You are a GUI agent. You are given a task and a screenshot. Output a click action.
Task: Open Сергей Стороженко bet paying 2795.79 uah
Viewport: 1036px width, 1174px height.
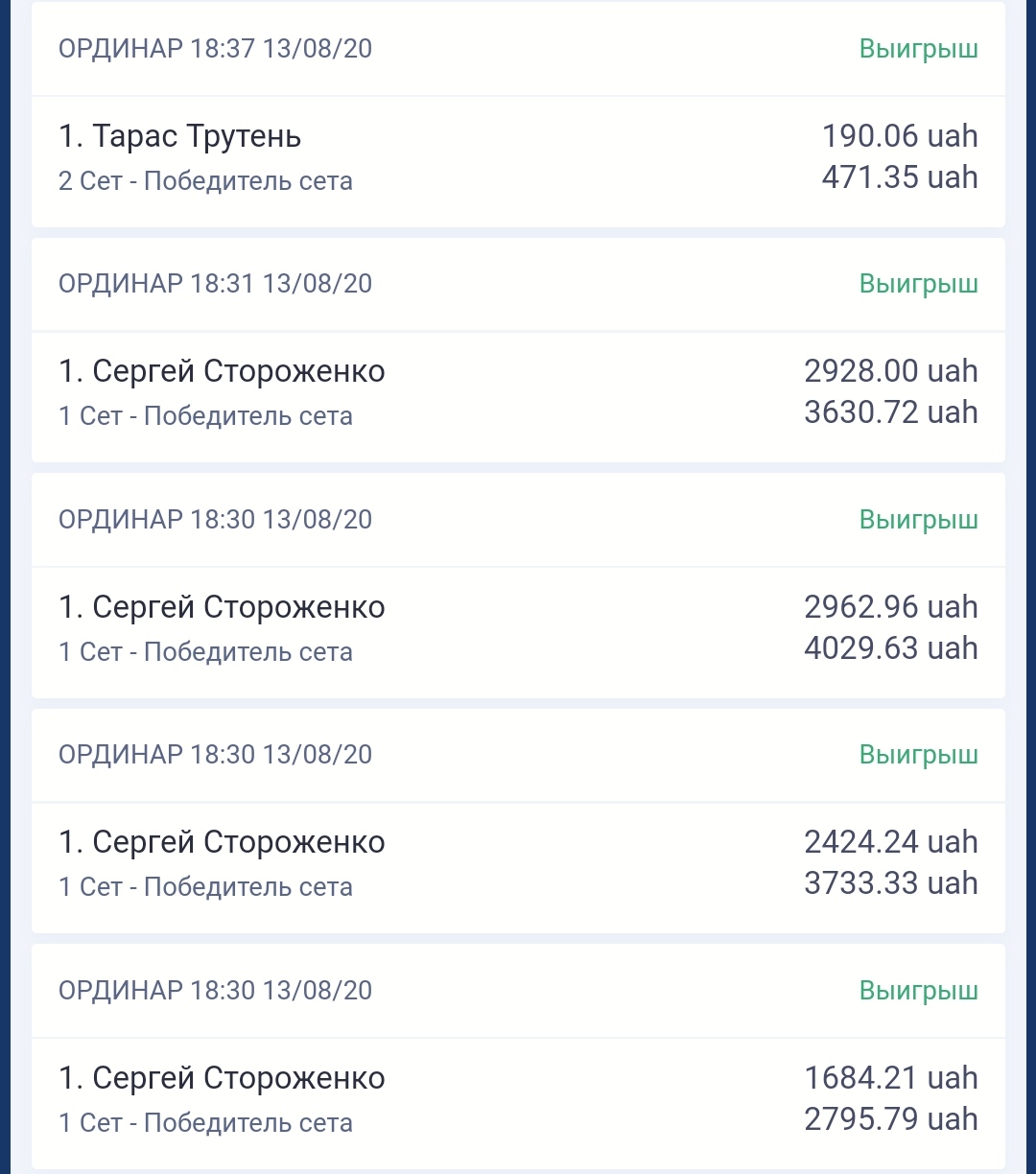[518, 1103]
